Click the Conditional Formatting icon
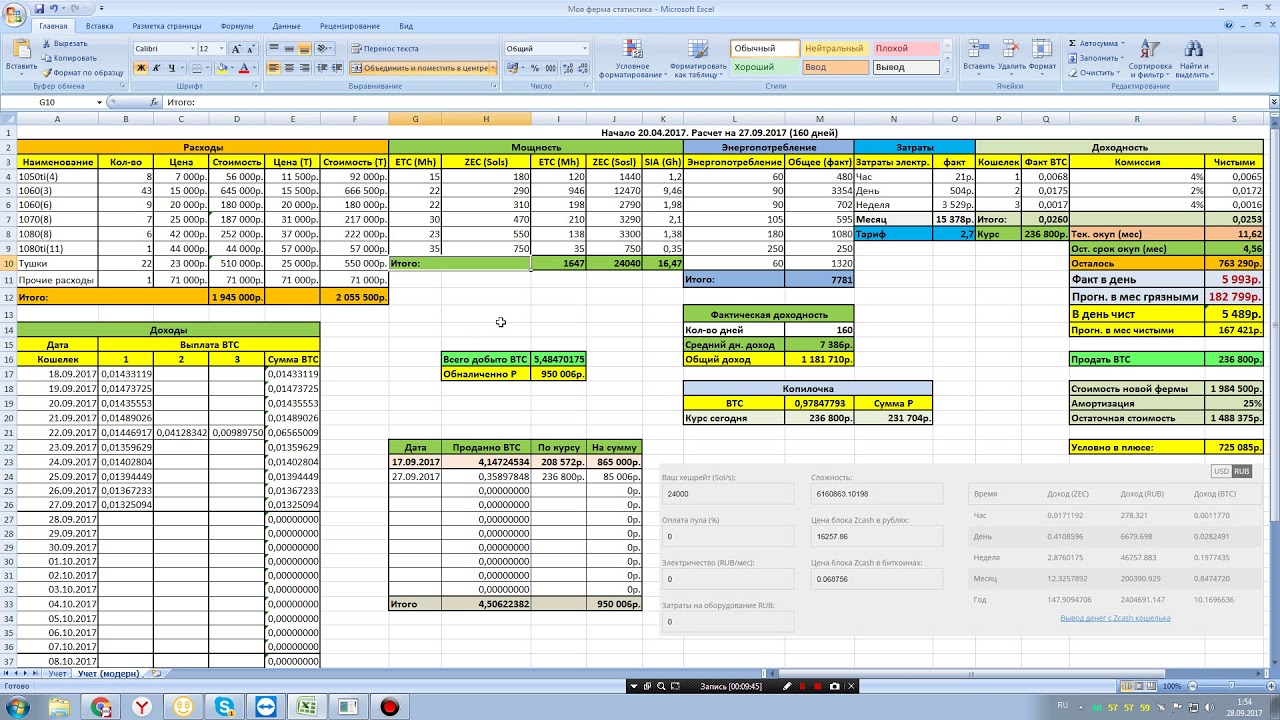 pos(631,58)
